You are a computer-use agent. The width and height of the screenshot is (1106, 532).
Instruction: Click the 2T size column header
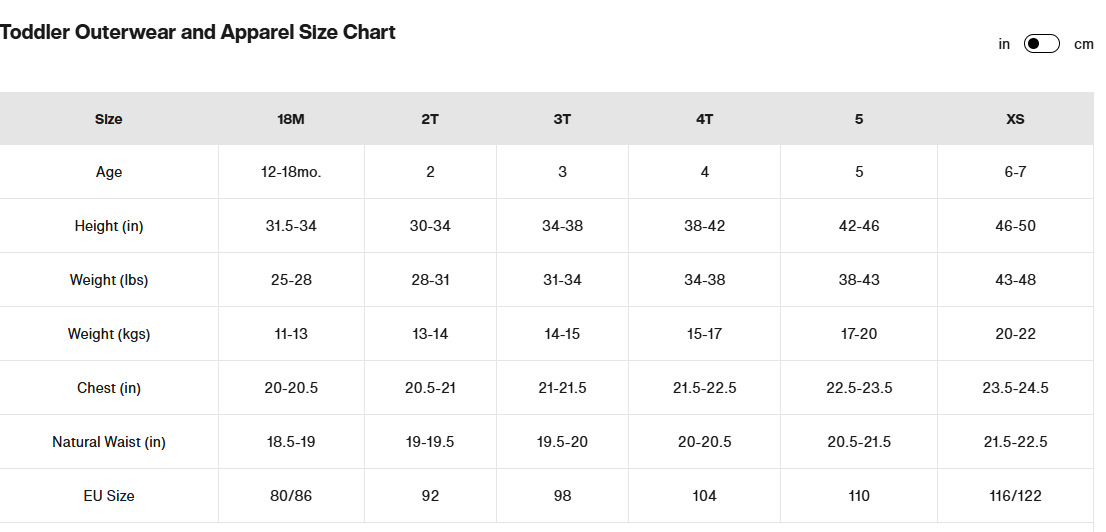pos(430,119)
